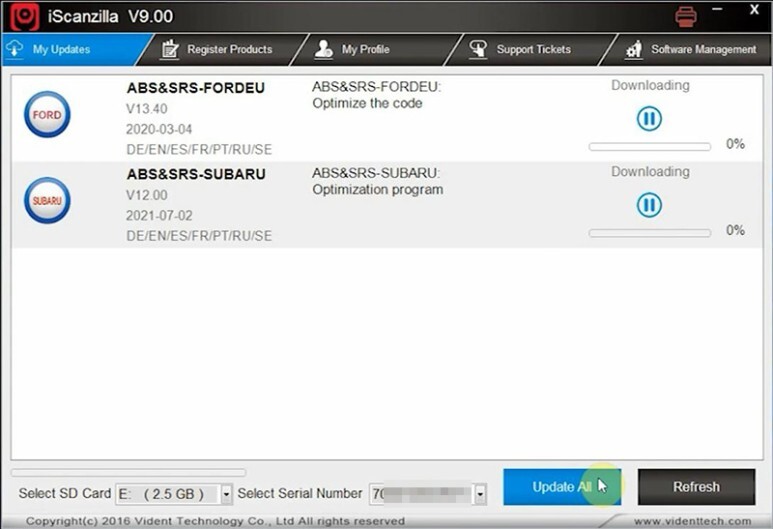Switch to Register Products tab
773x529 pixels.
[x=222, y=49]
